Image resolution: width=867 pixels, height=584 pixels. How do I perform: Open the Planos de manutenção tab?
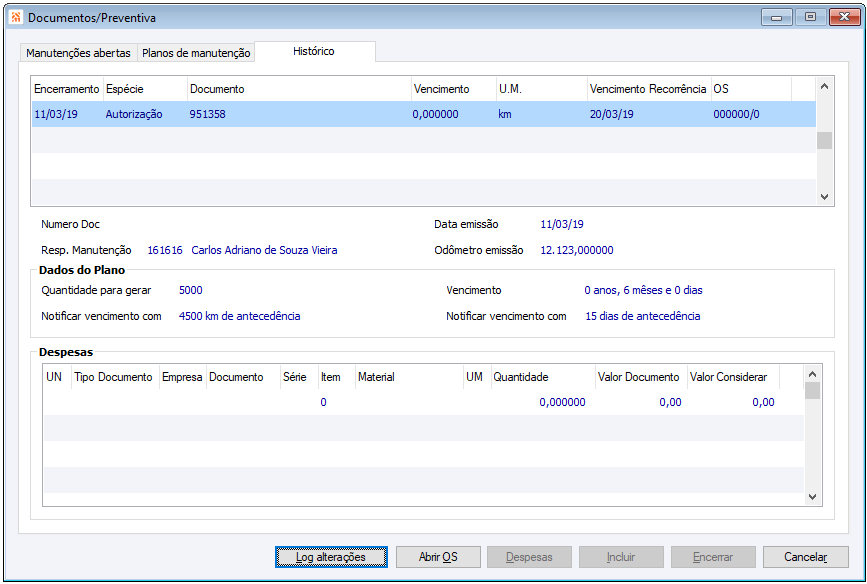click(x=196, y=53)
